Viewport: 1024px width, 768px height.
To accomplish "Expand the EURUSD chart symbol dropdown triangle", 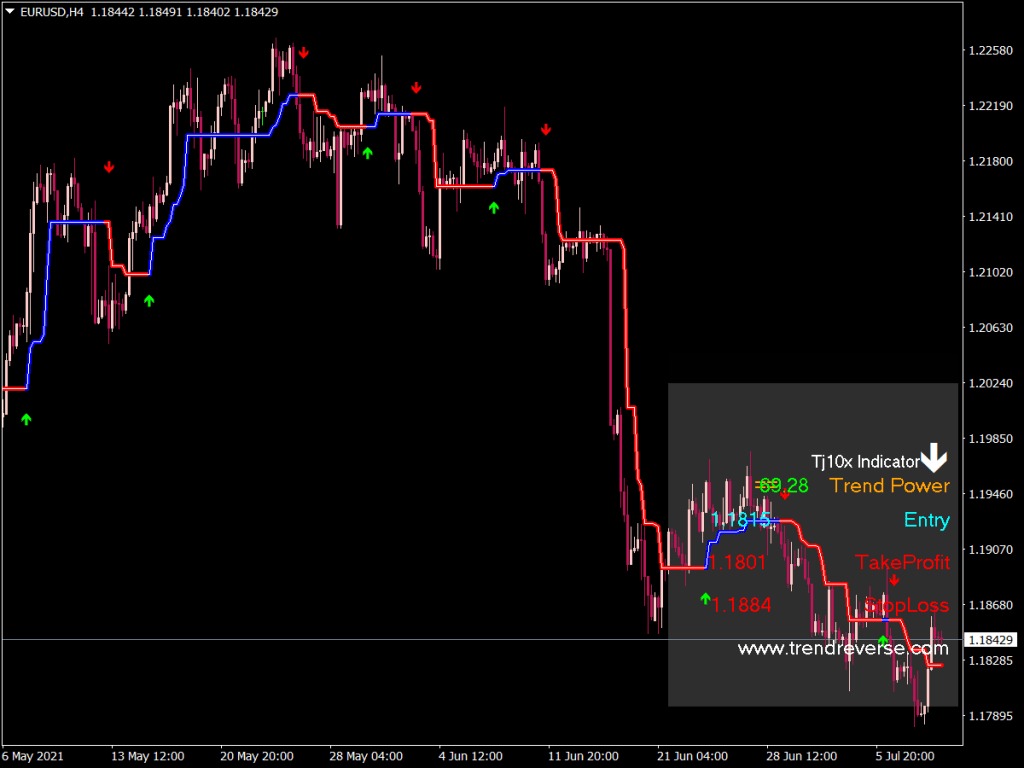I will [8, 12].
